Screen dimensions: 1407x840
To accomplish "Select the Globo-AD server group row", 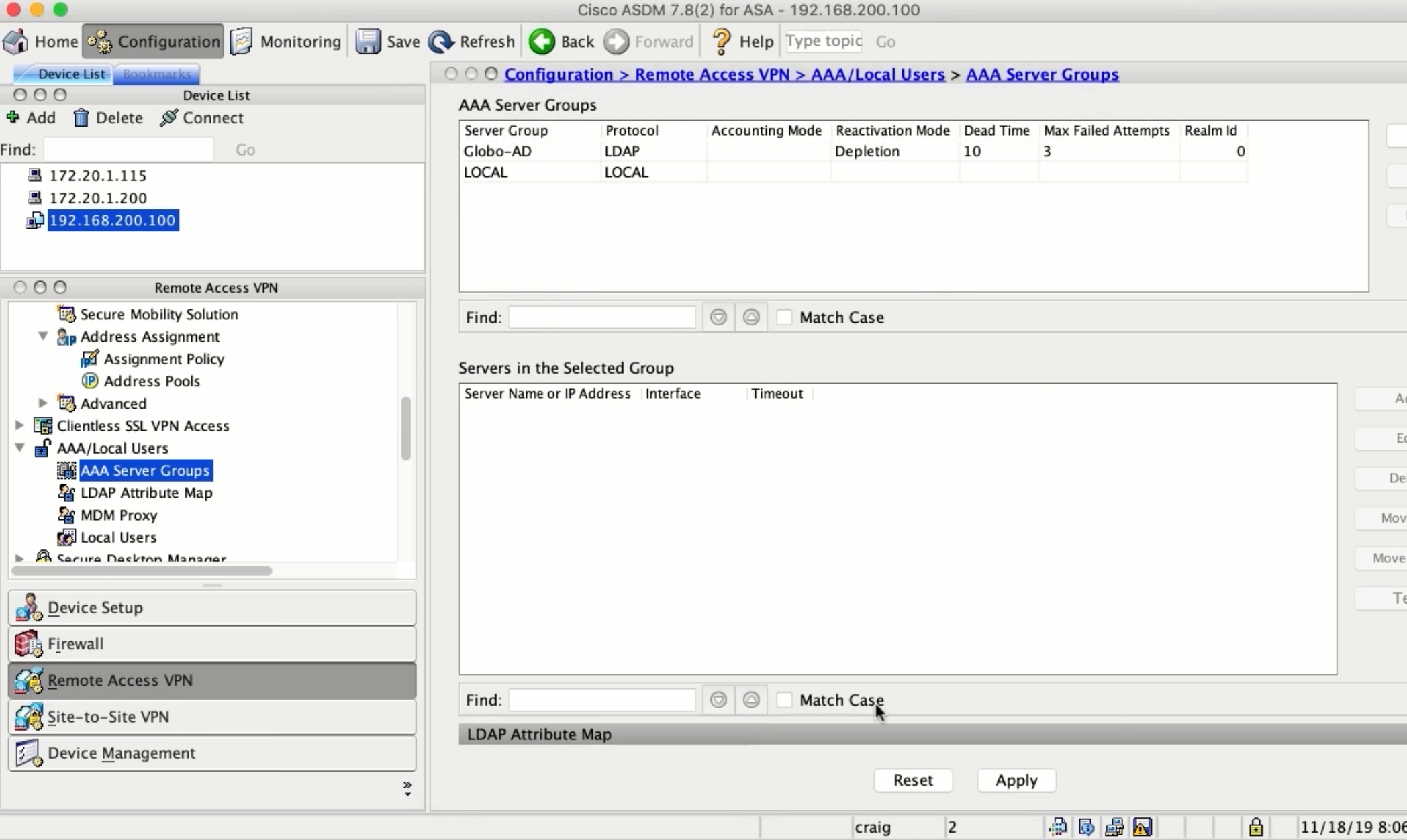I will (x=854, y=151).
